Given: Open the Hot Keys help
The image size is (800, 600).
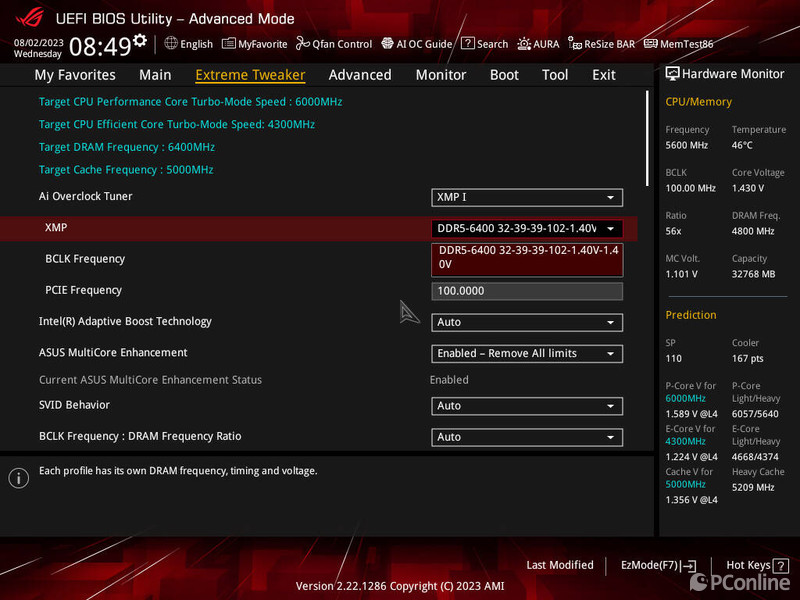Looking at the screenshot, I should [x=755, y=565].
